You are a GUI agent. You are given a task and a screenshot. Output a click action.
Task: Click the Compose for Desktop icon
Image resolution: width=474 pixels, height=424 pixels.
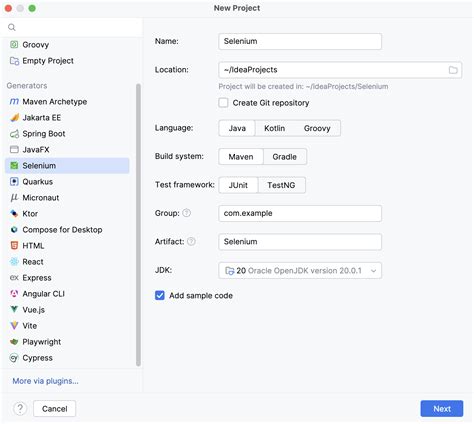click(14, 230)
